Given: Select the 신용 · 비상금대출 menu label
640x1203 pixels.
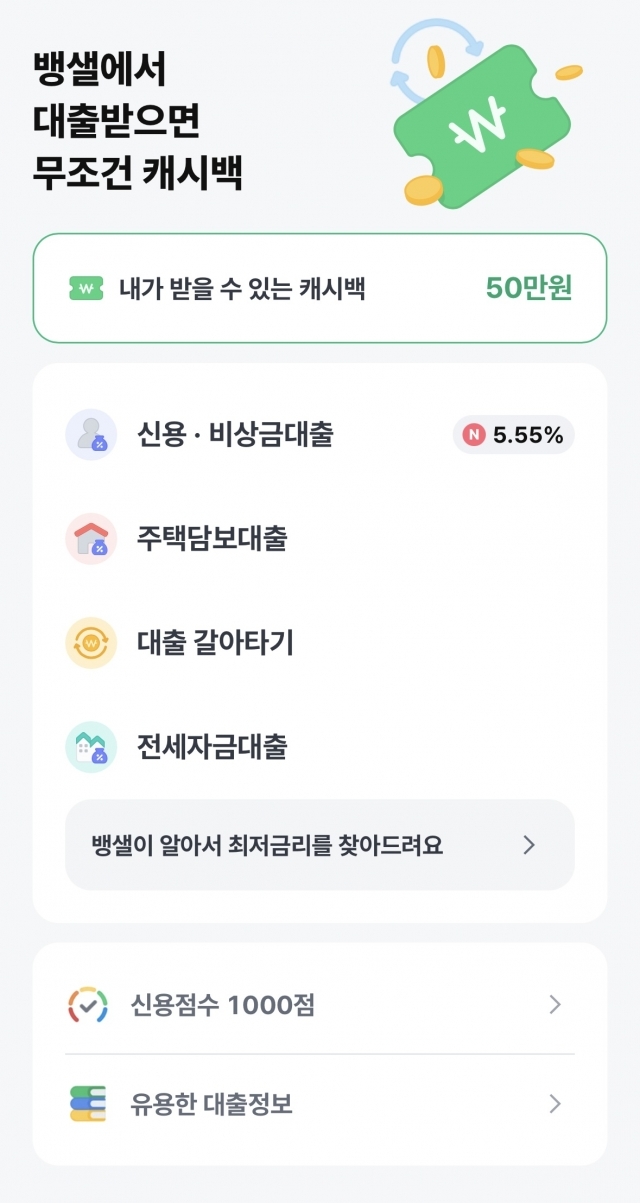Looking at the screenshot, I should coord(235,435).
